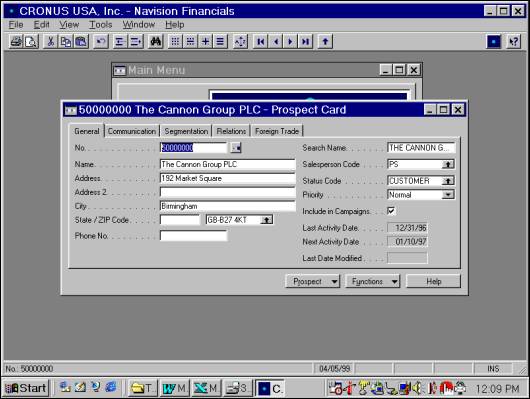Click the 12:09 PM taskbar clock
Screen dimensions: 530x399
(498, 389)
